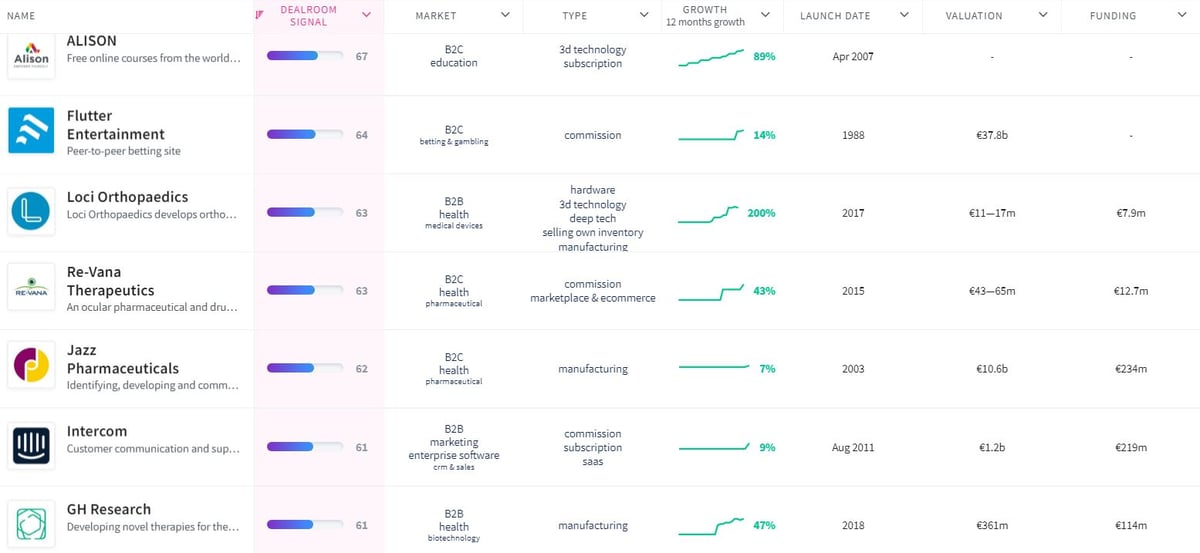Expand the Dealroom Signal column dropdown
1200x553 pixels.
click(366, 15)
